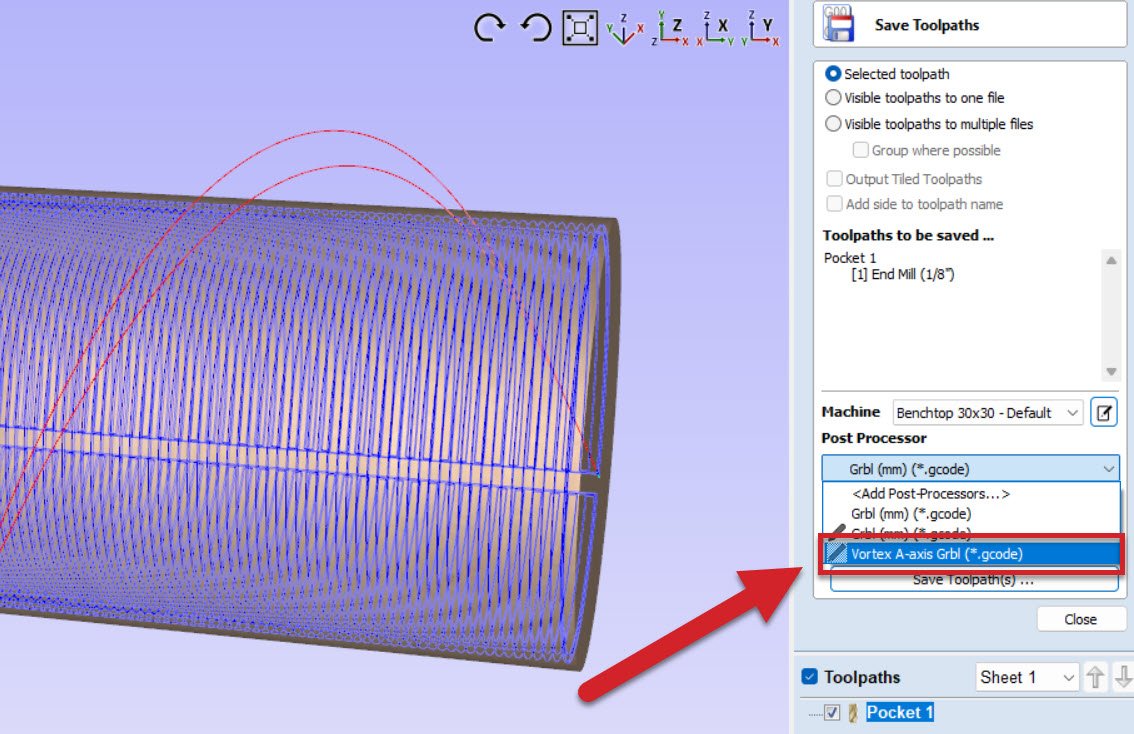Choose the Add Post-Processors entry
This screenshot has height=734, width=1134.
(x=930, y=493)
